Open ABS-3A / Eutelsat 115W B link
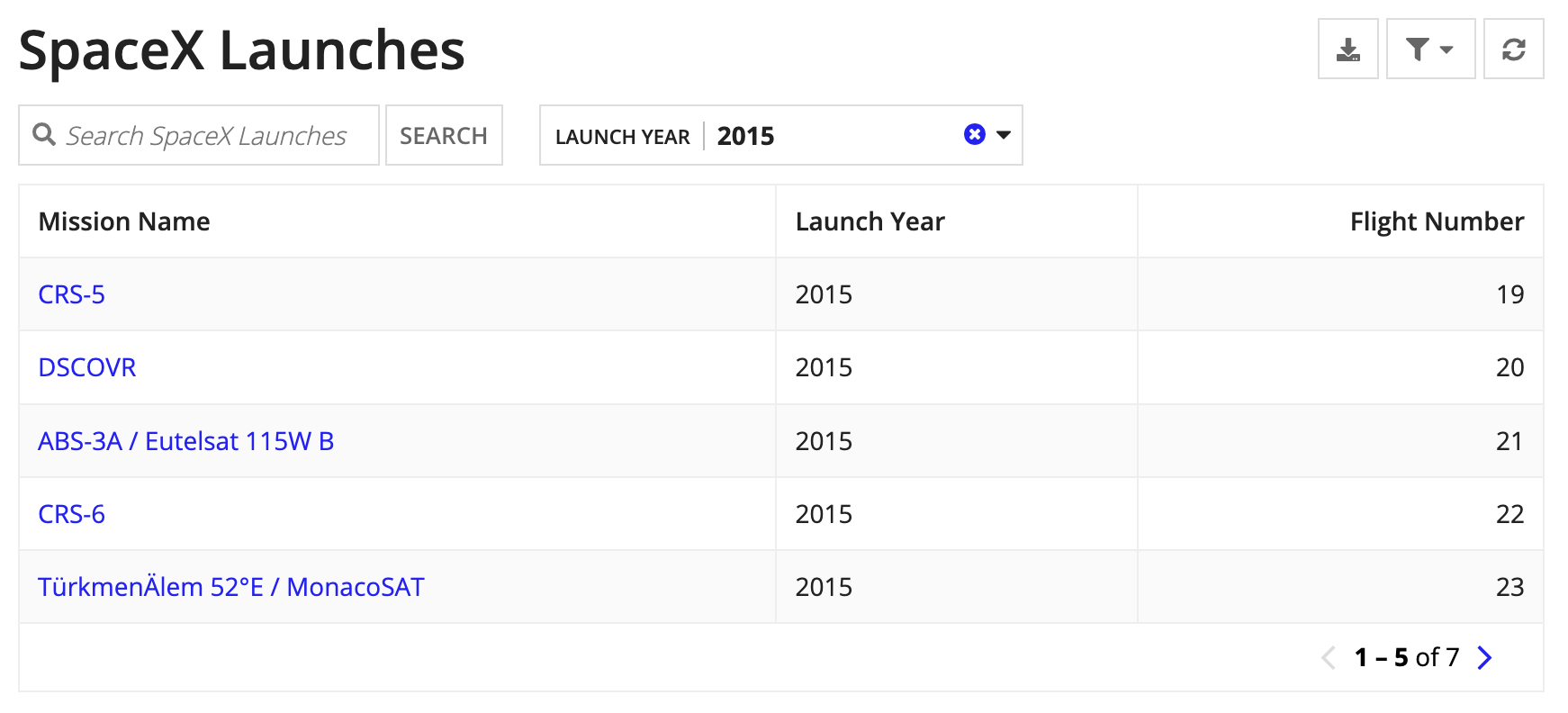The height and width of the screenshot is (713, 1568). (185, 441)
